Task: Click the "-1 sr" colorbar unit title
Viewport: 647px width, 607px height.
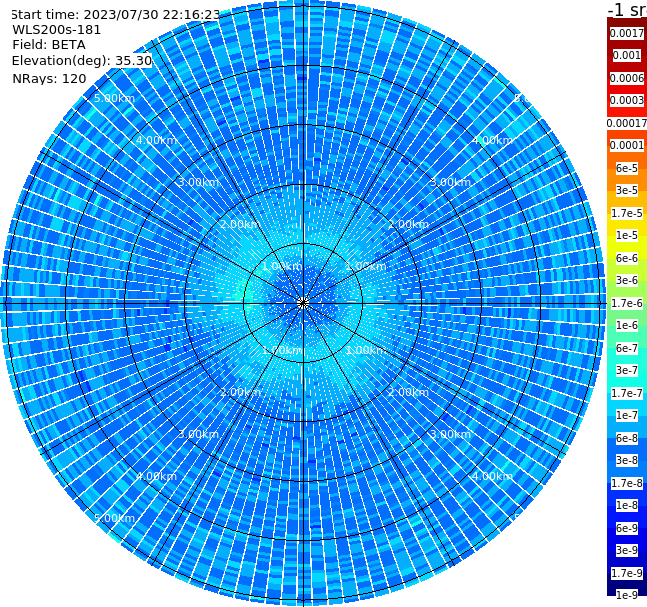Action: (x=627, y=9)
